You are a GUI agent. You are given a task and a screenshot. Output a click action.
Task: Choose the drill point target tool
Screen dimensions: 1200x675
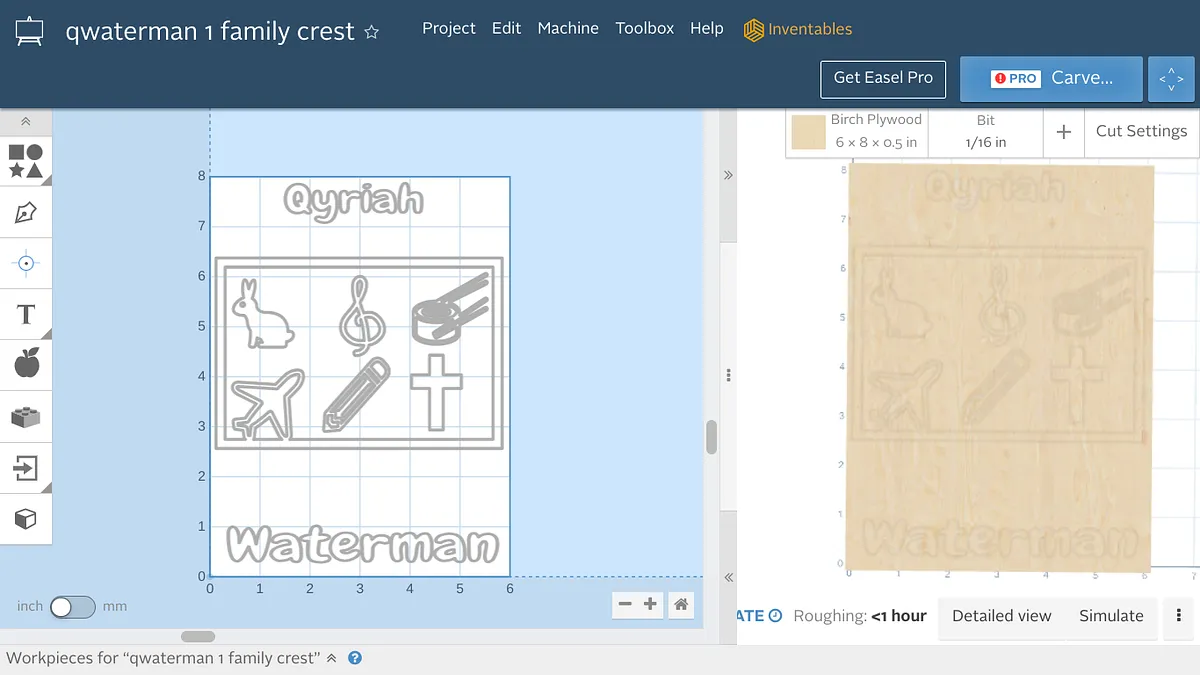[x=26, y=264]
